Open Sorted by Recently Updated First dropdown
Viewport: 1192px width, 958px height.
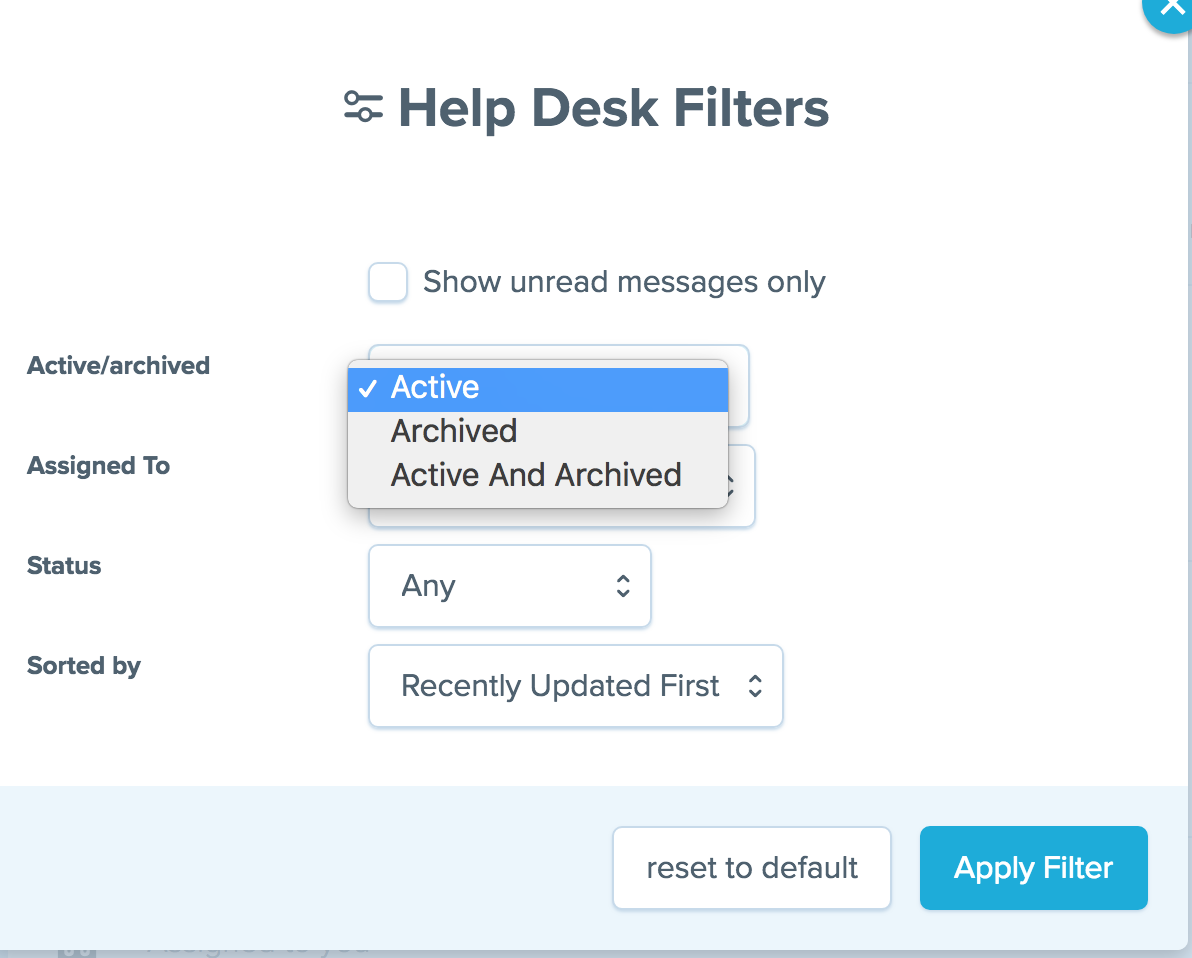(575, 686)
